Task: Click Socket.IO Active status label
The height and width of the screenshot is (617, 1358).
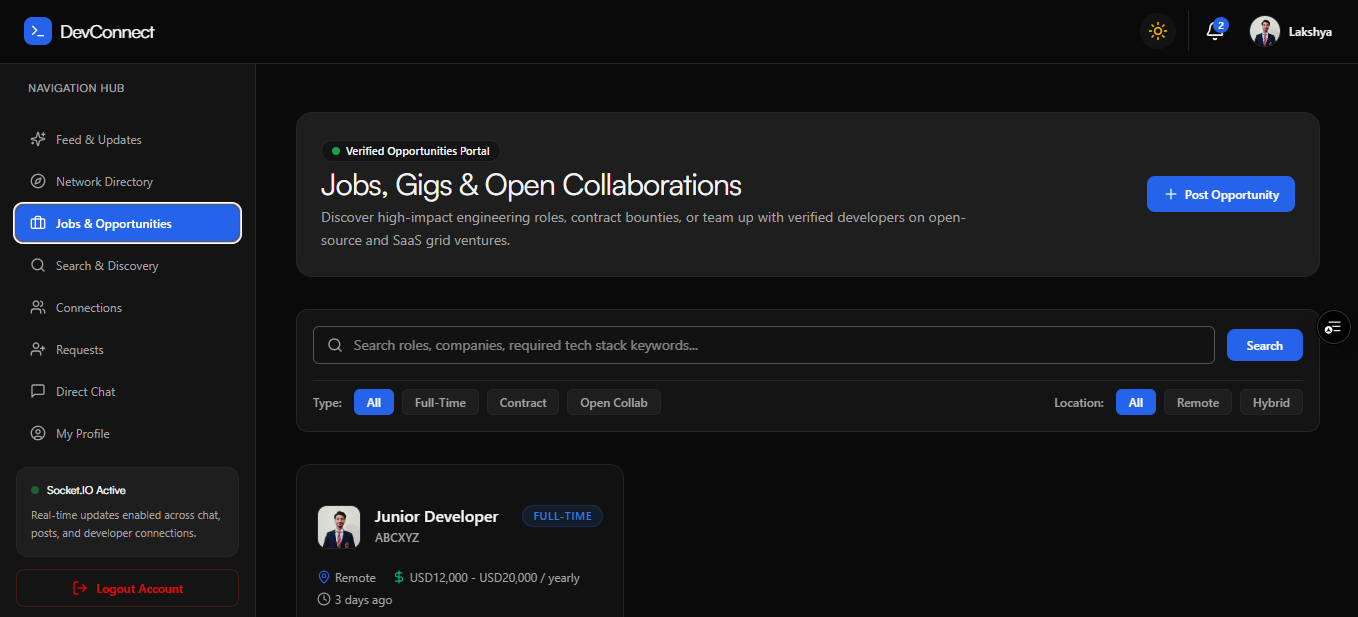Action: click(x=86, y=490)
